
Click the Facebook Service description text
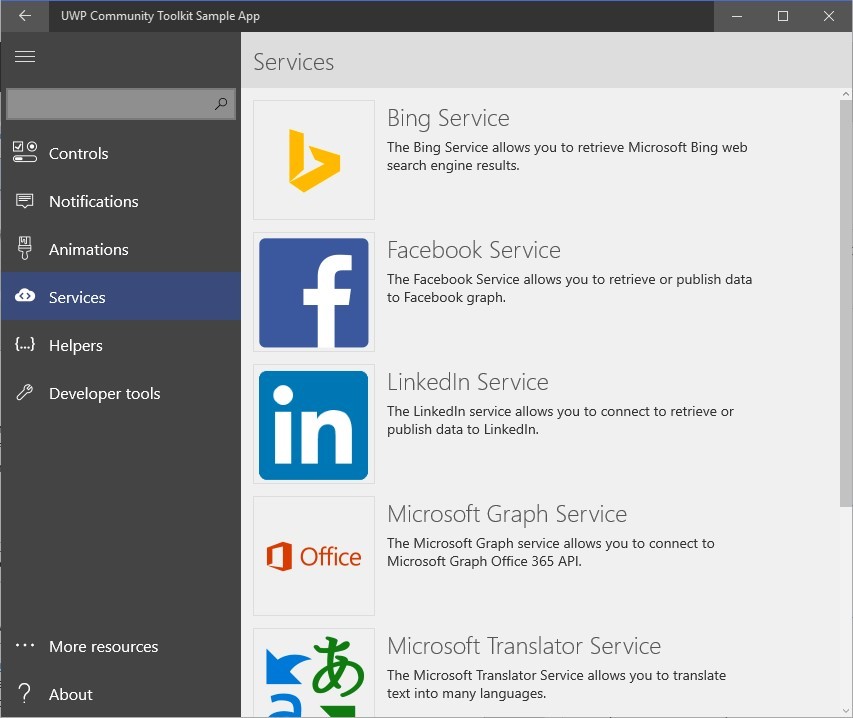pyautogui.click(x=570, y=288)
